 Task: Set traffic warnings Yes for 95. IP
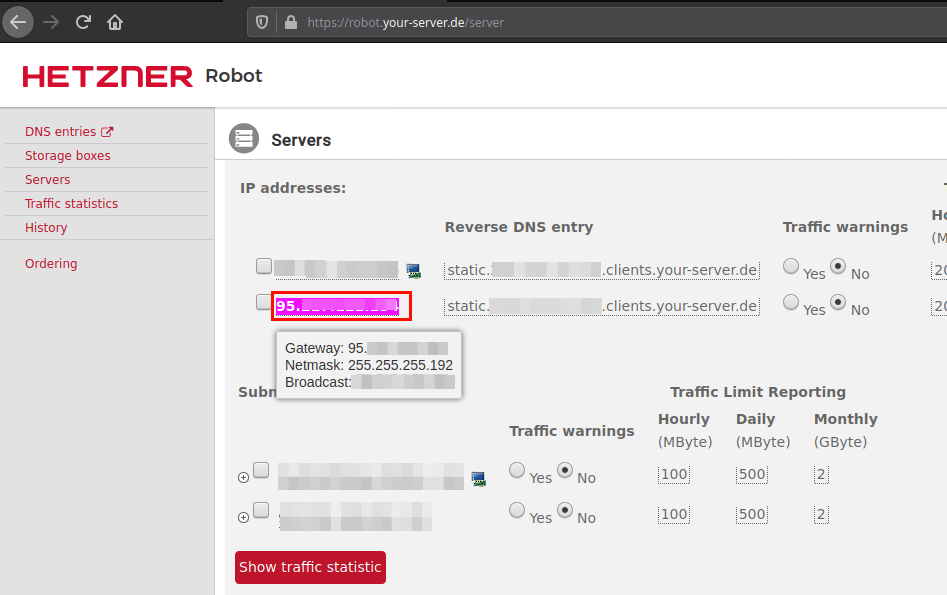(x=791, y=302)
